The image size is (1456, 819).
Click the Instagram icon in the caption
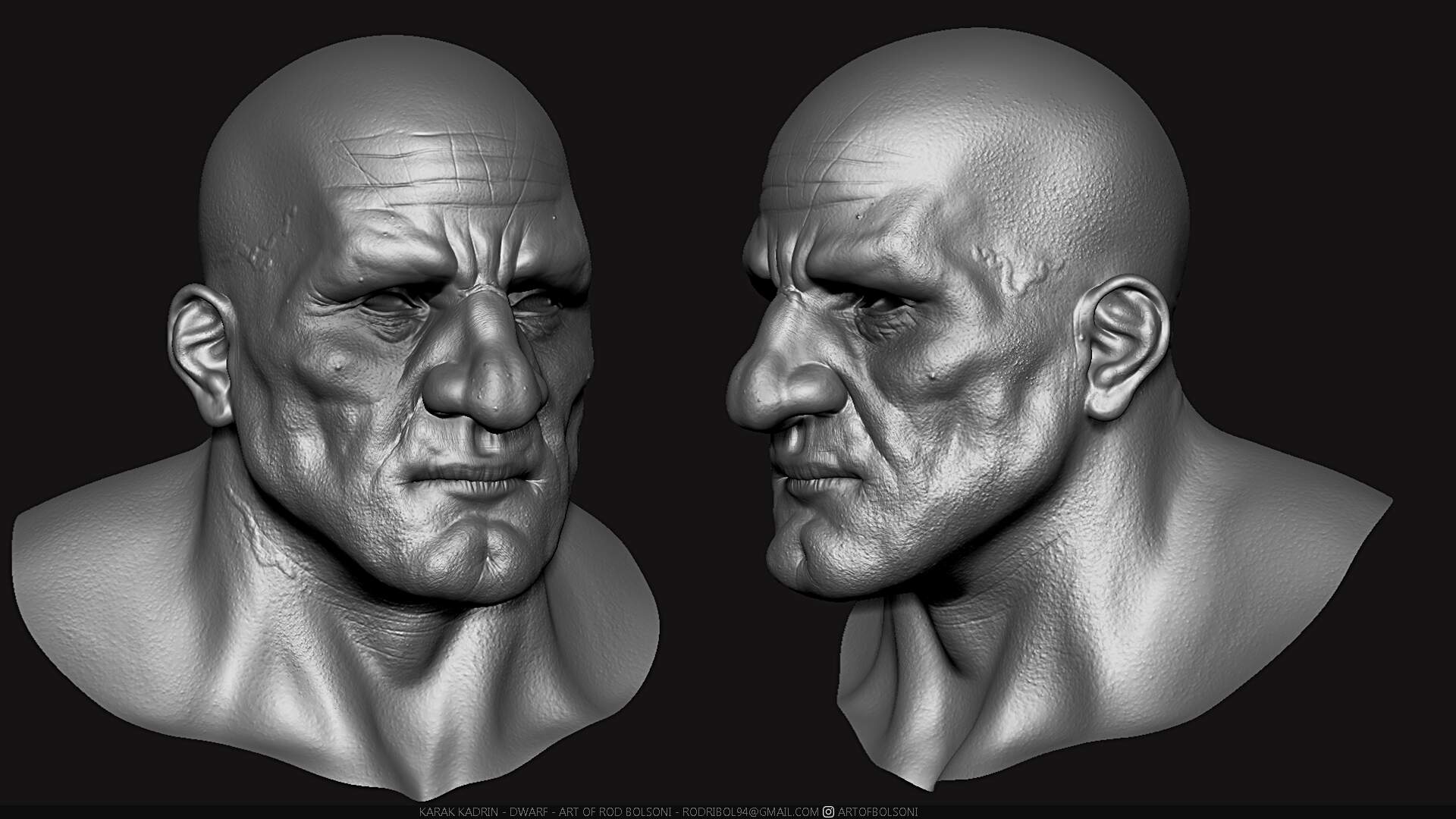pyautogui.click(x=829, y=811)
